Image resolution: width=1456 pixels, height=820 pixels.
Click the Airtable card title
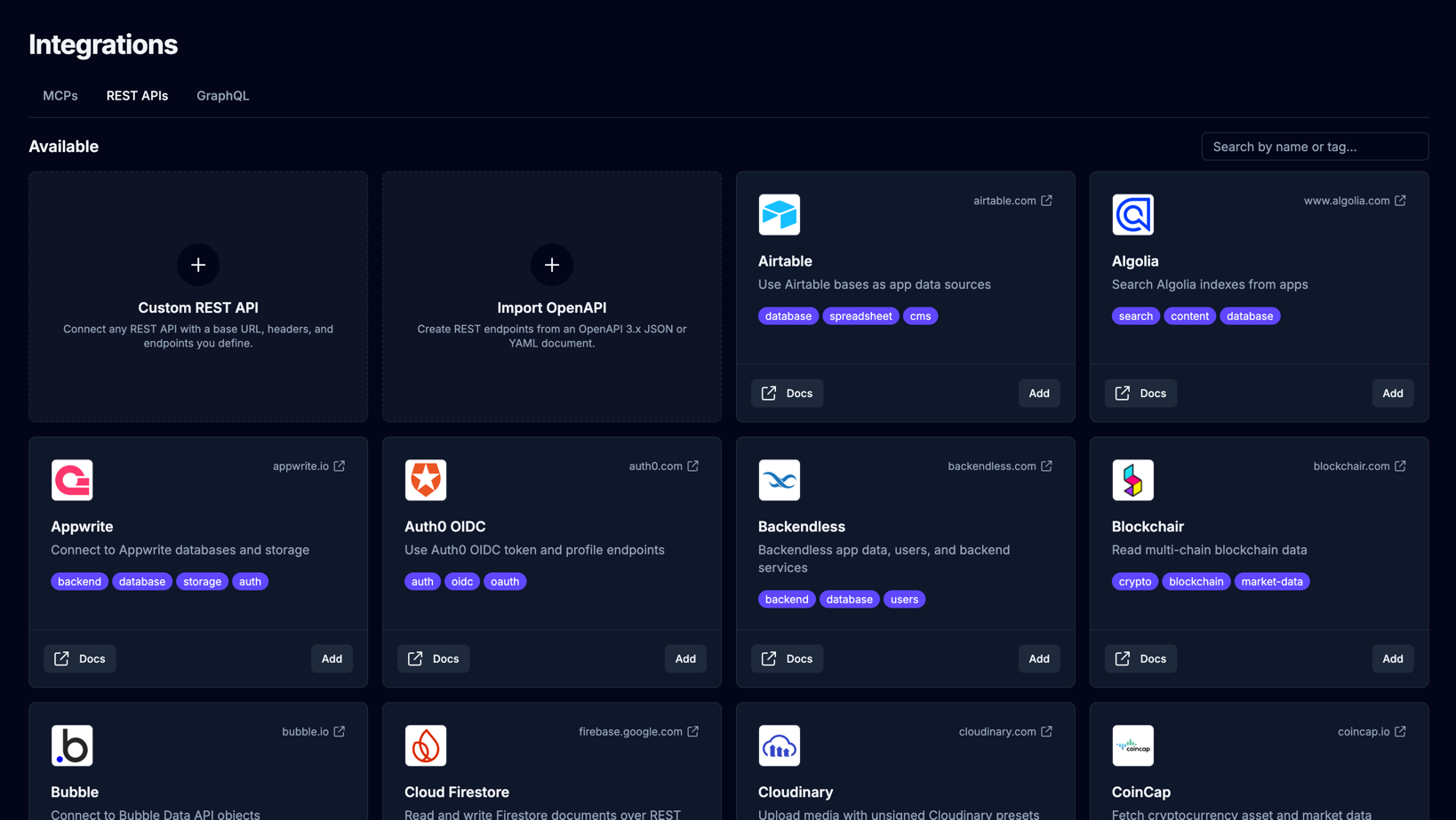pyautogui.click(x=785, y=261)
